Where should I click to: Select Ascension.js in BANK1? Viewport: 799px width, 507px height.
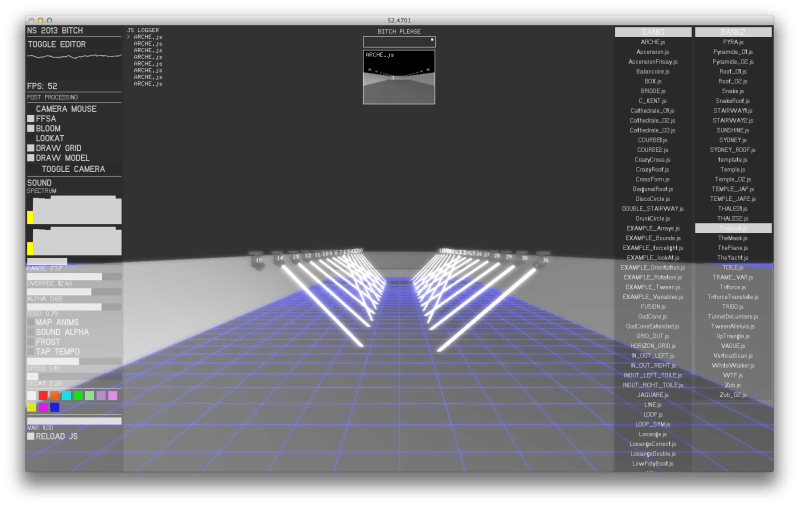[653, 52]
